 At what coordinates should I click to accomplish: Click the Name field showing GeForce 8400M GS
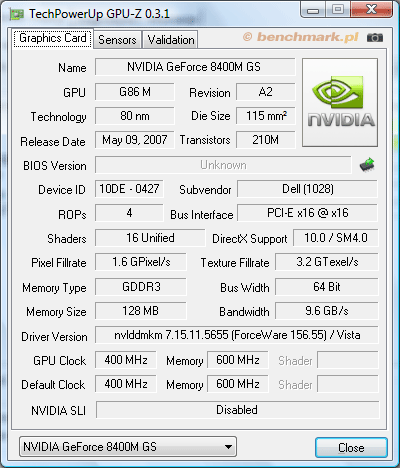[195, 67]
